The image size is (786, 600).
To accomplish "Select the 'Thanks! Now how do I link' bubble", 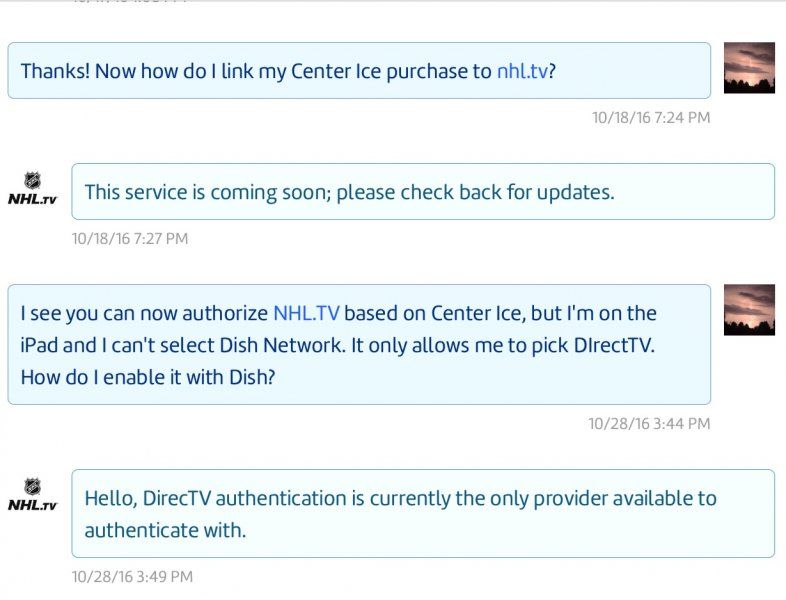I will [x=359, y=71].
